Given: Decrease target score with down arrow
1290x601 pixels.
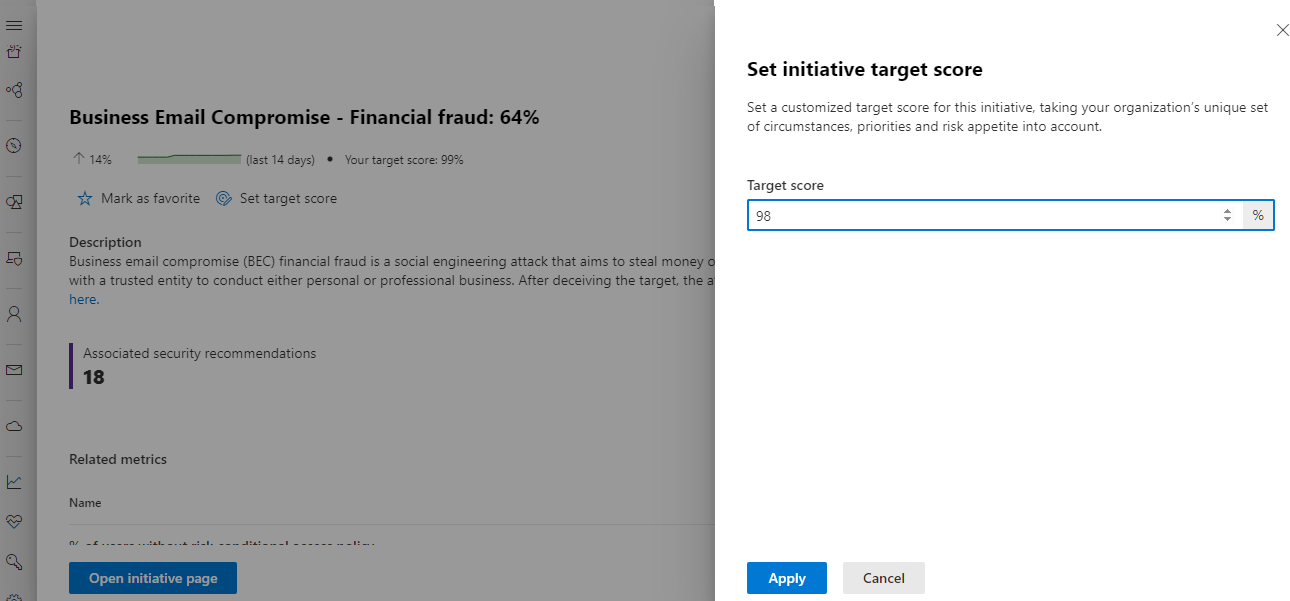Looking at the screenshot, I should 1227,220.
